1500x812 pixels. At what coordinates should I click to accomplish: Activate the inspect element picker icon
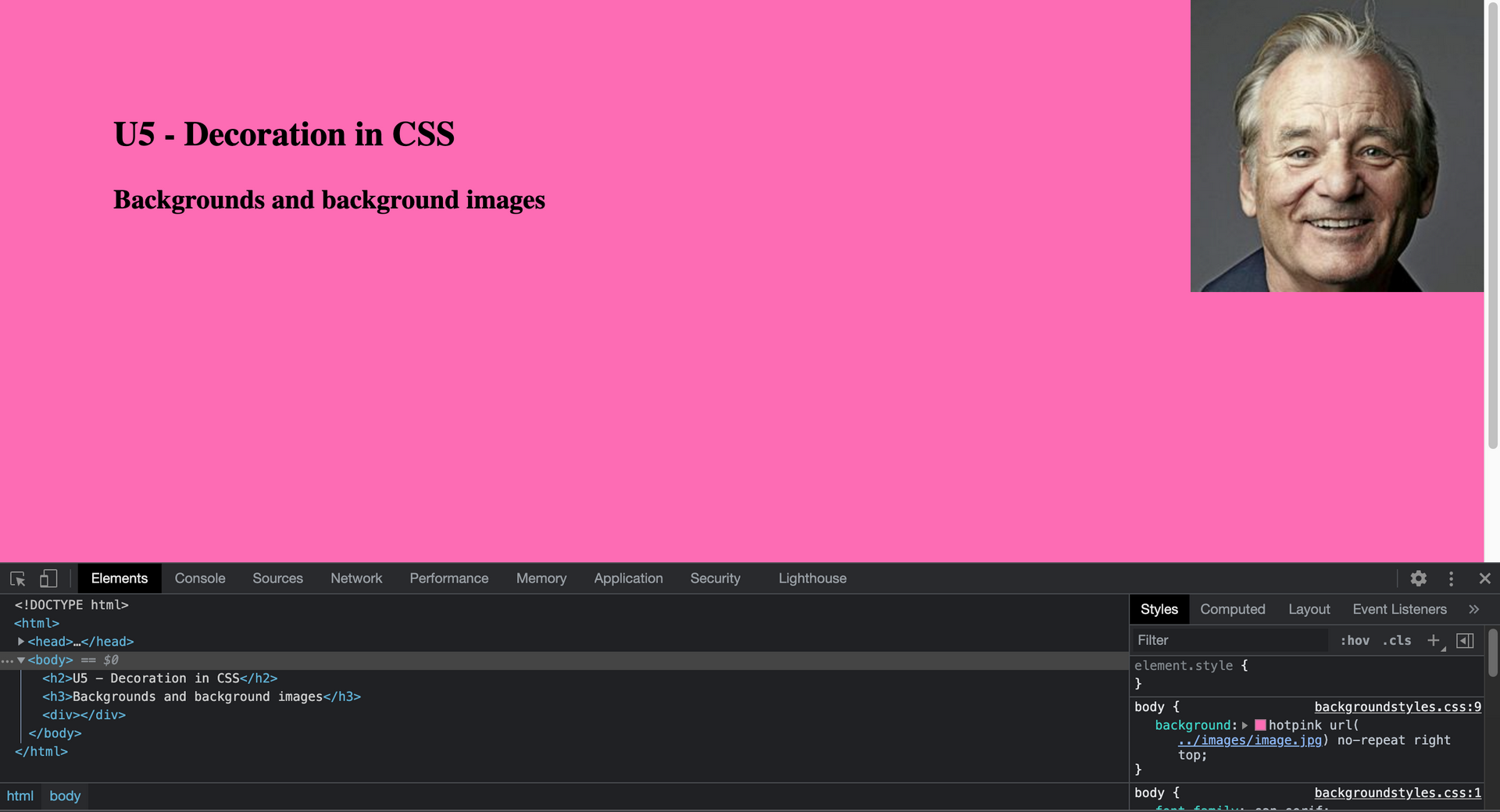click(18, 579)
